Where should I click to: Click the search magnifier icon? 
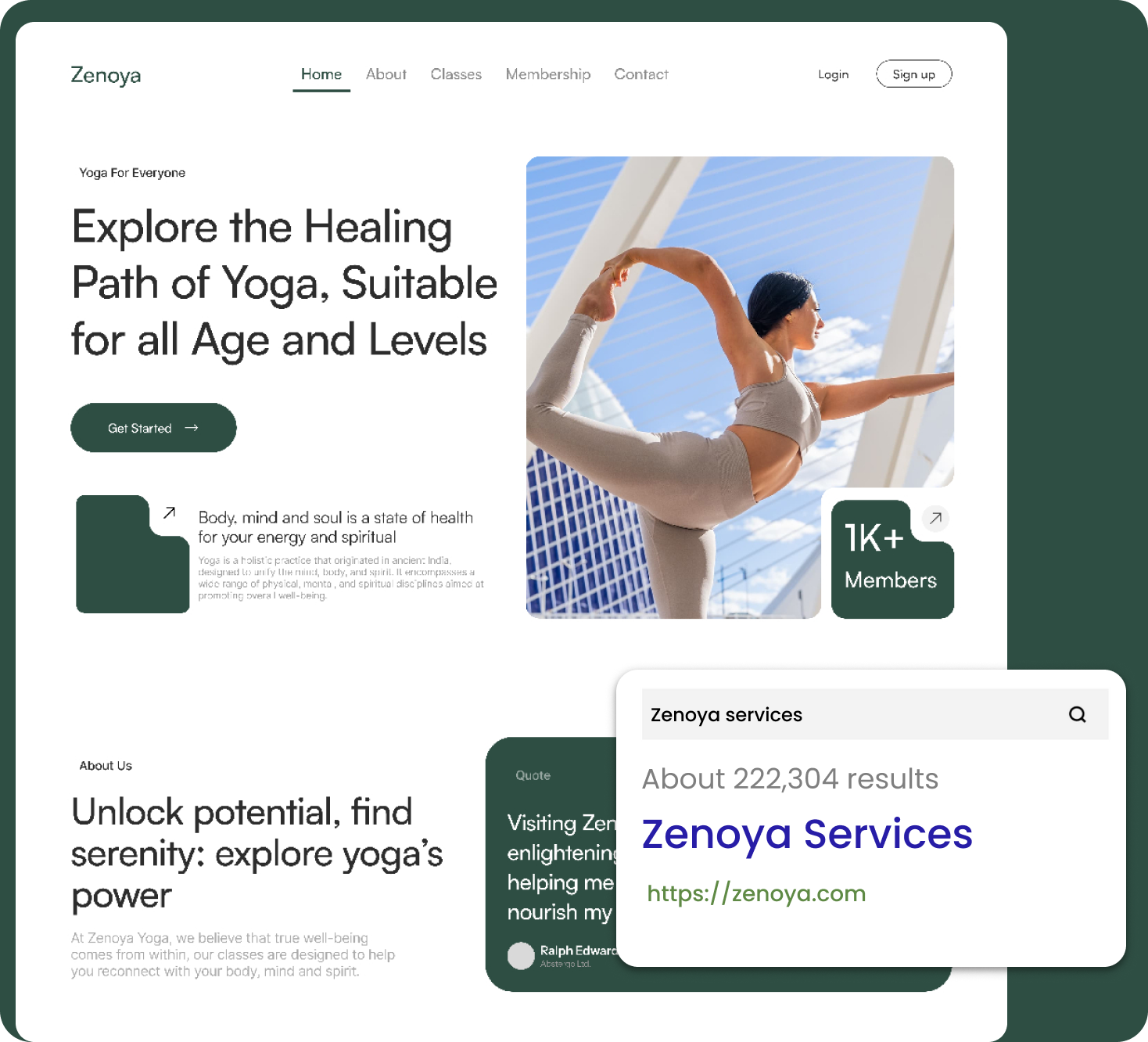[x=1077, y=714]
